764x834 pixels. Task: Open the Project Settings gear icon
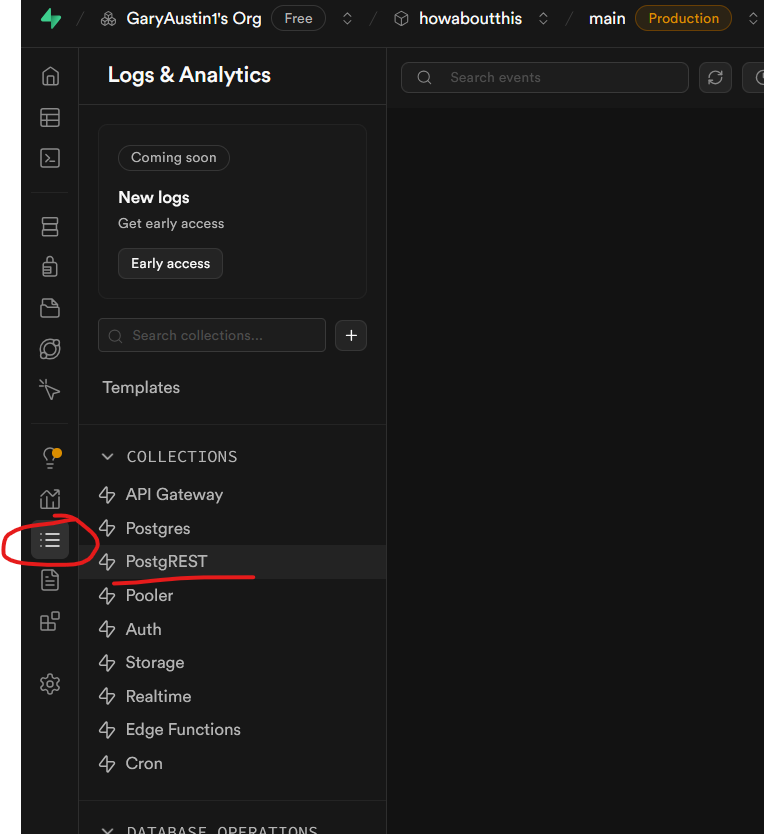[x=50, y=684]
